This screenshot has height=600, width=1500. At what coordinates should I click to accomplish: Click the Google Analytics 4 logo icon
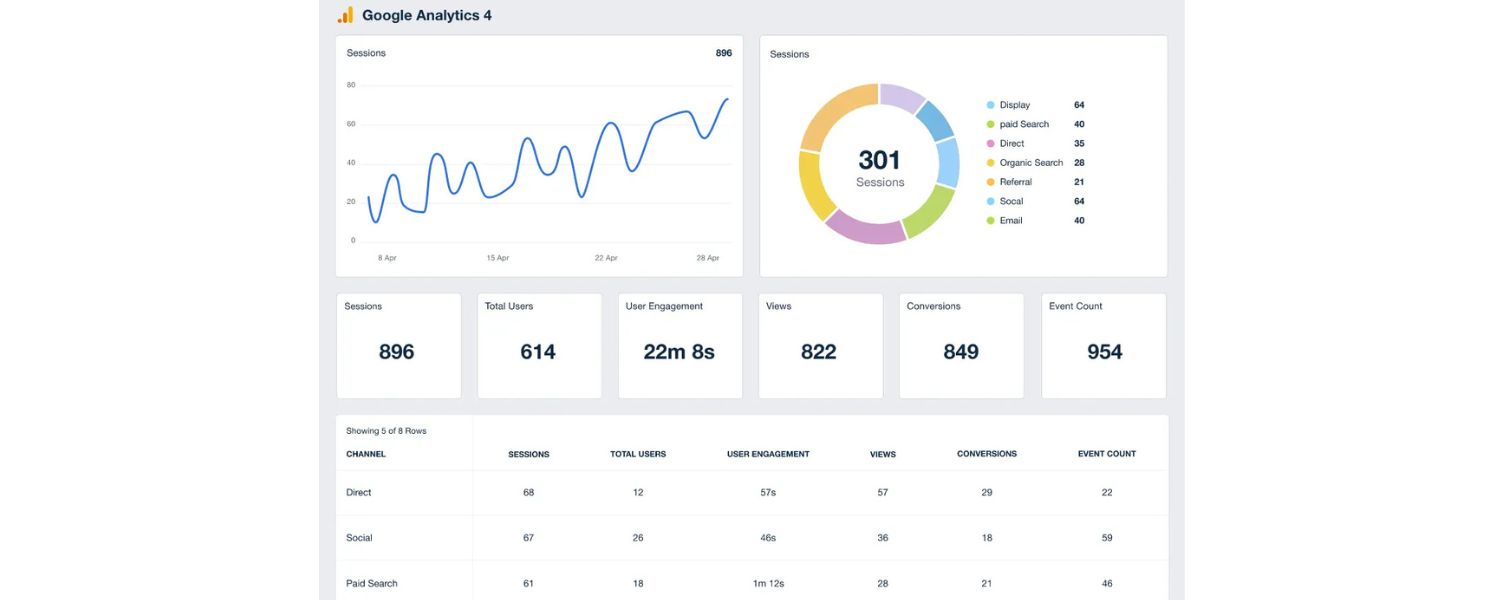[x=345, y=14]
